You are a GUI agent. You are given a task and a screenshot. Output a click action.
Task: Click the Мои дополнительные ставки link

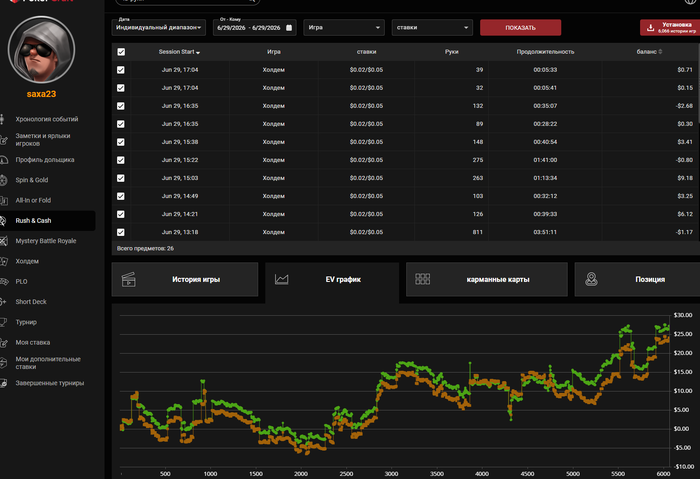[x=48, y=362]
